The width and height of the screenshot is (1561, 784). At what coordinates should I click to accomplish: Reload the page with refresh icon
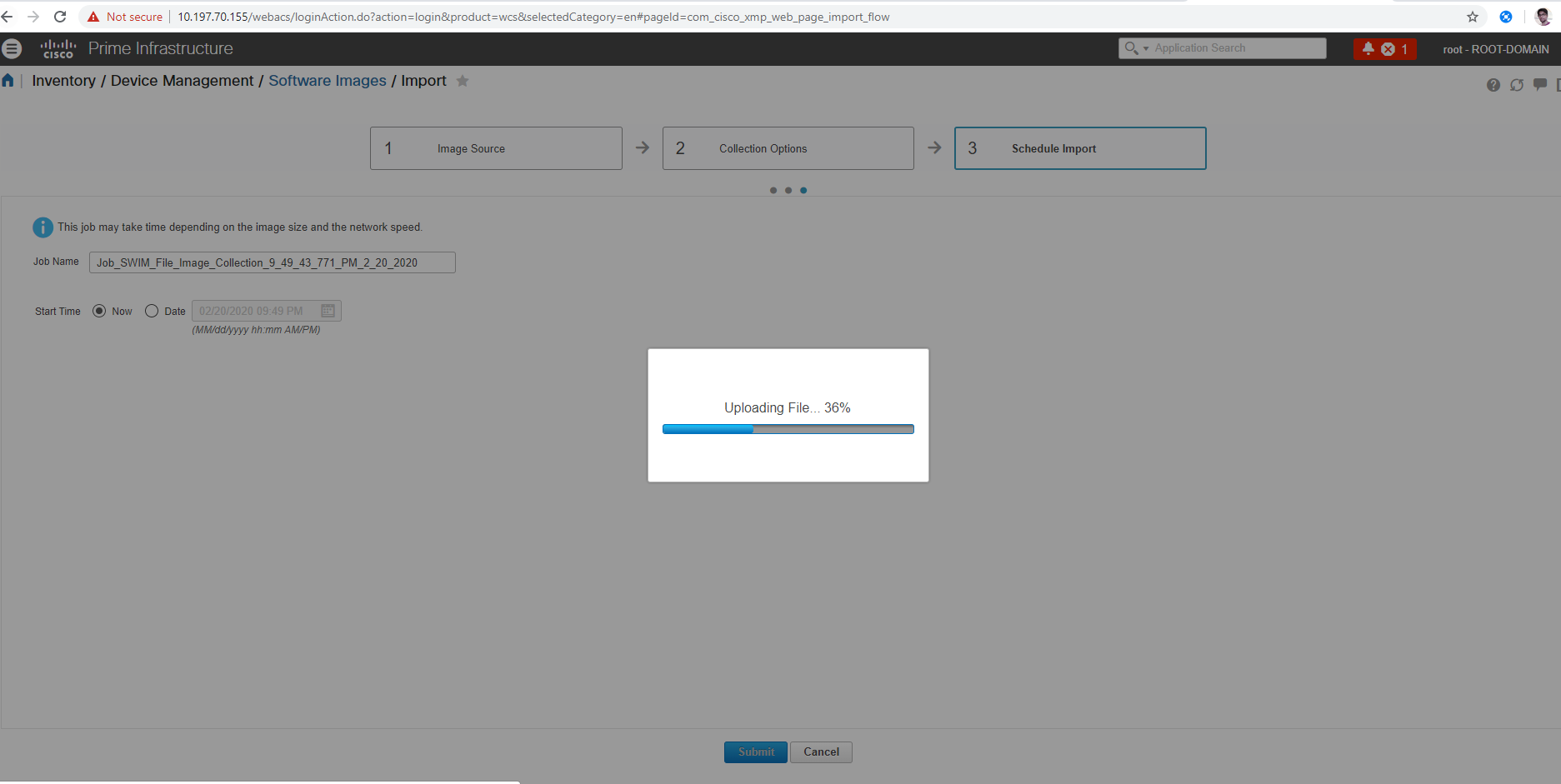[x=60, y=17]
